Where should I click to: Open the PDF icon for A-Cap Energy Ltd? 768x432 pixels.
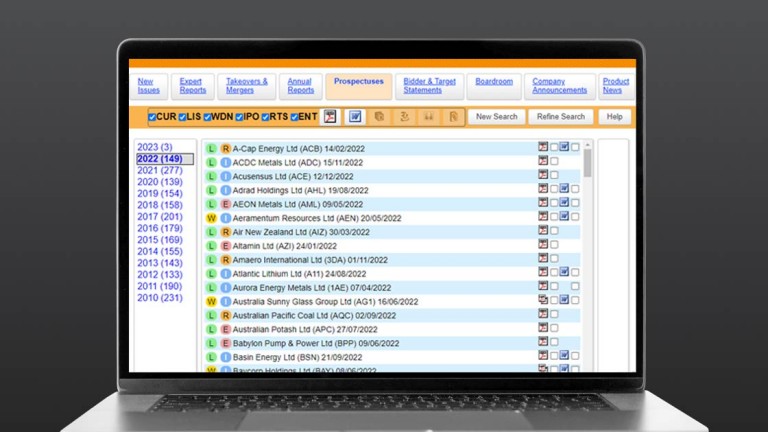coord(544,147)
